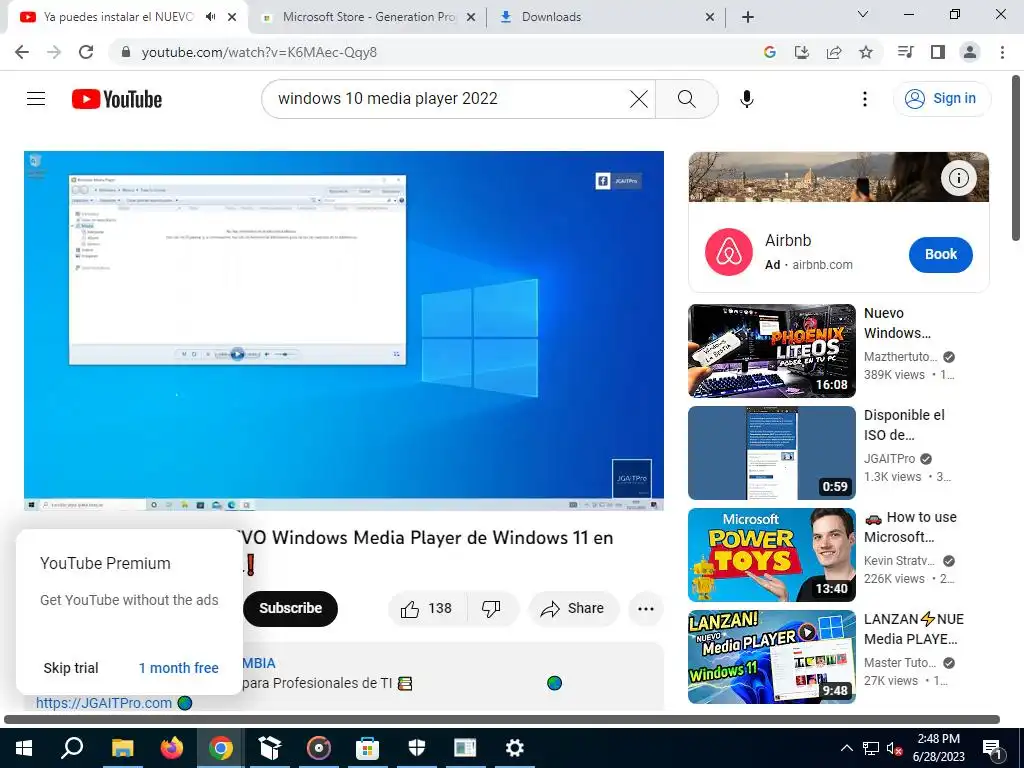This screenshot has height=768, width=1024.
Task: Open Microsoft Store from taskbar
Action: [x=368, y=748]
